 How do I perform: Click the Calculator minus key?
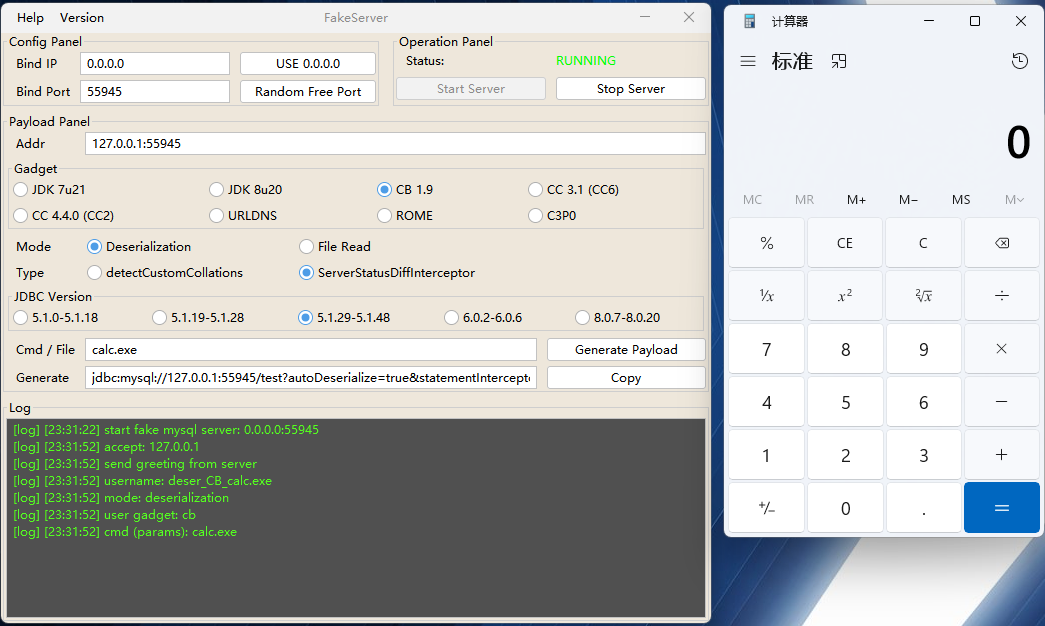[1002, 402]
